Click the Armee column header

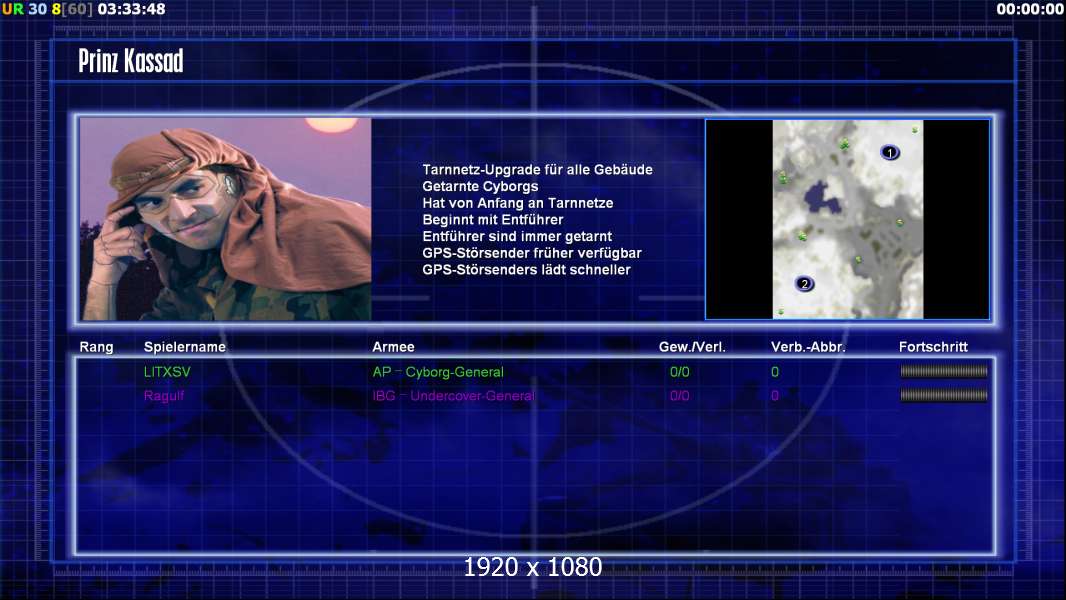[393, 347]
